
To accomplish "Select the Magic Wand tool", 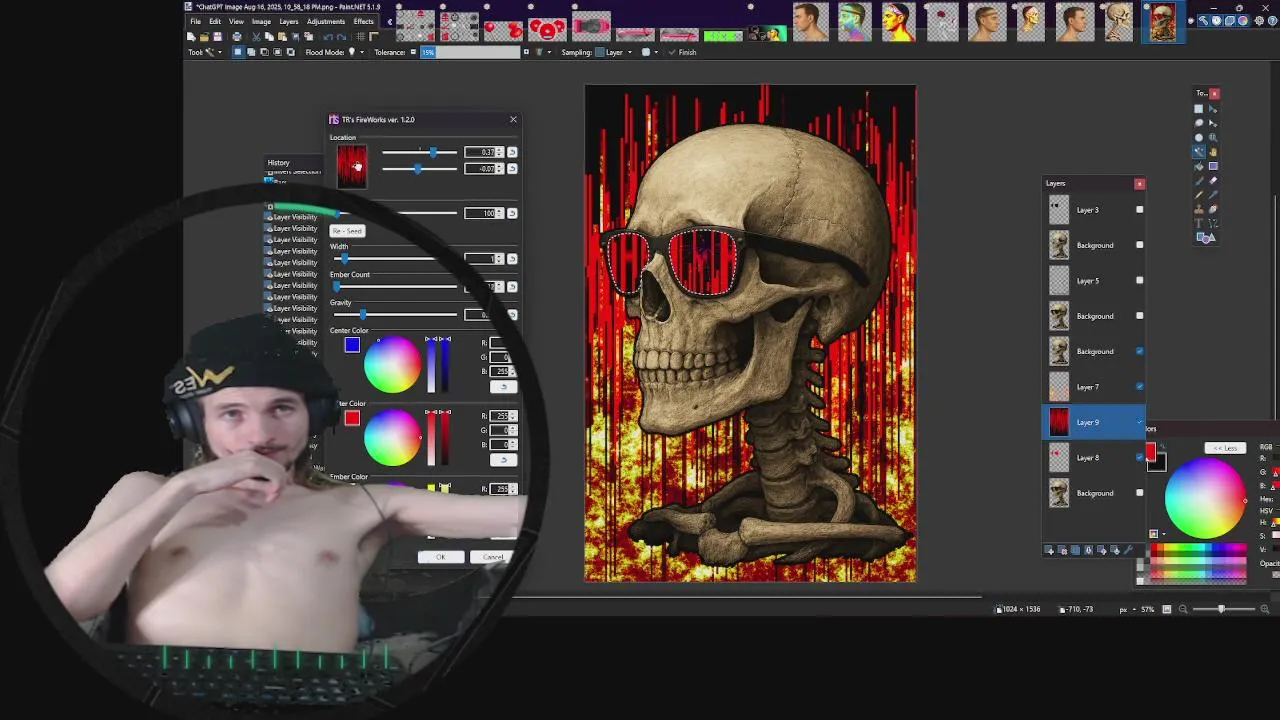I will pyautogui.click(x=1199, y=151).
